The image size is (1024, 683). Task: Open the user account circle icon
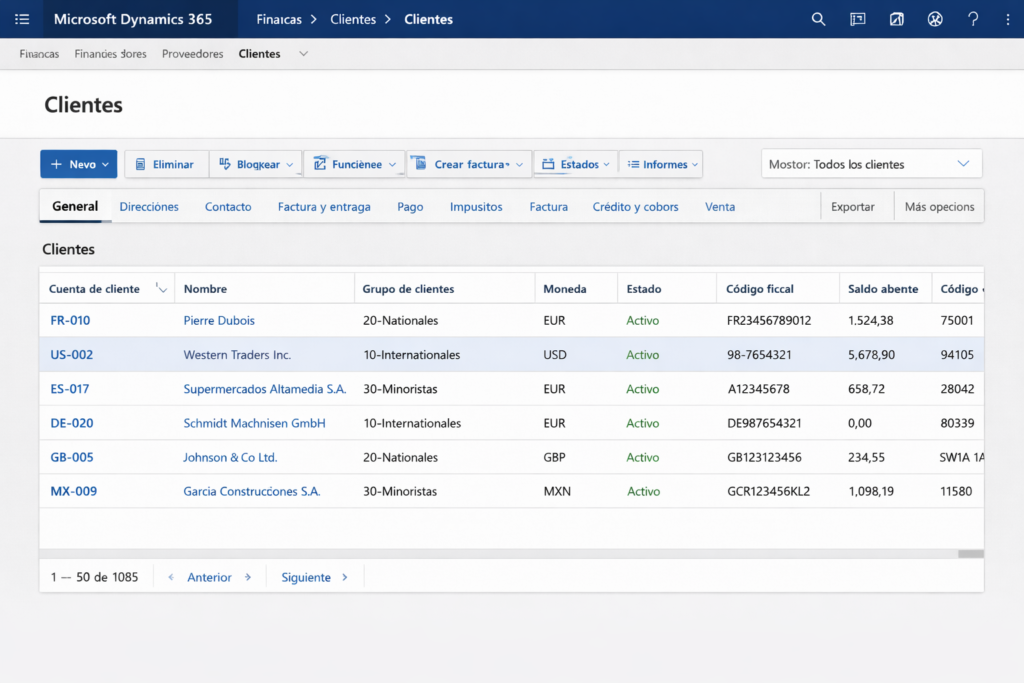(x=935, y=19)
